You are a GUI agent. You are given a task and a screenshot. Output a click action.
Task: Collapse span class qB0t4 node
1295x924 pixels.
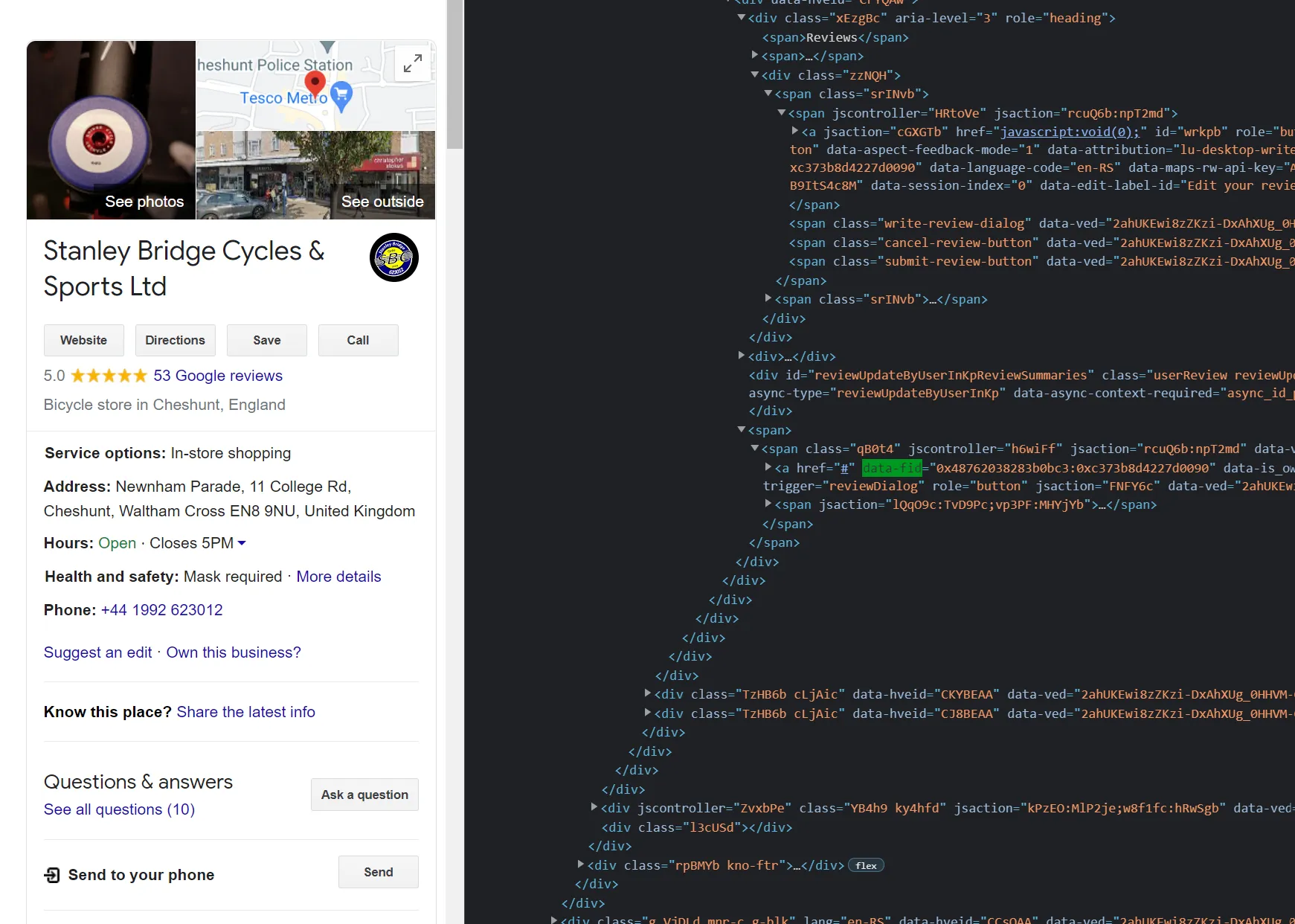click(755, 448)
